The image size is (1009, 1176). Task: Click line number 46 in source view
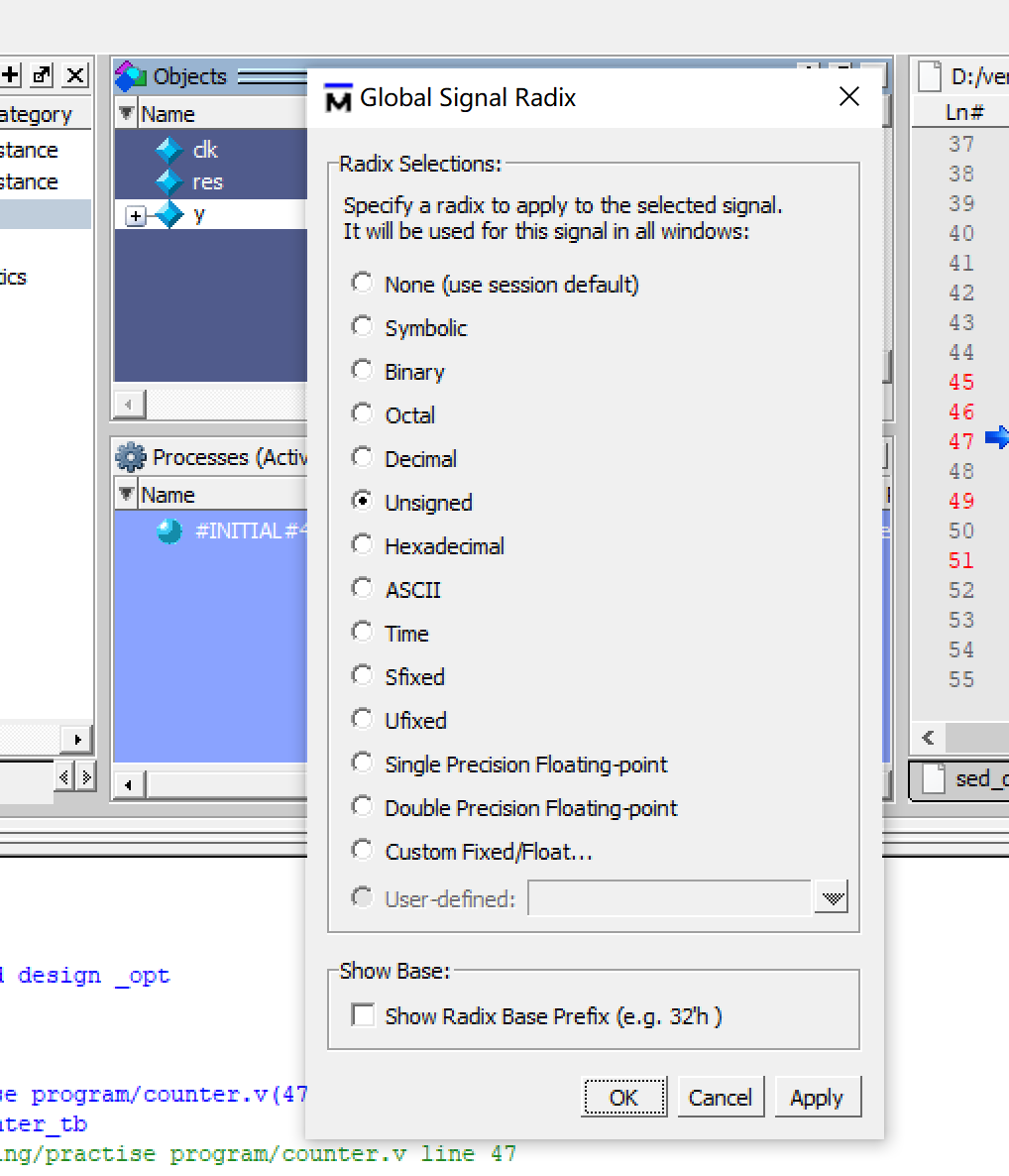click(x=961, y=412)
